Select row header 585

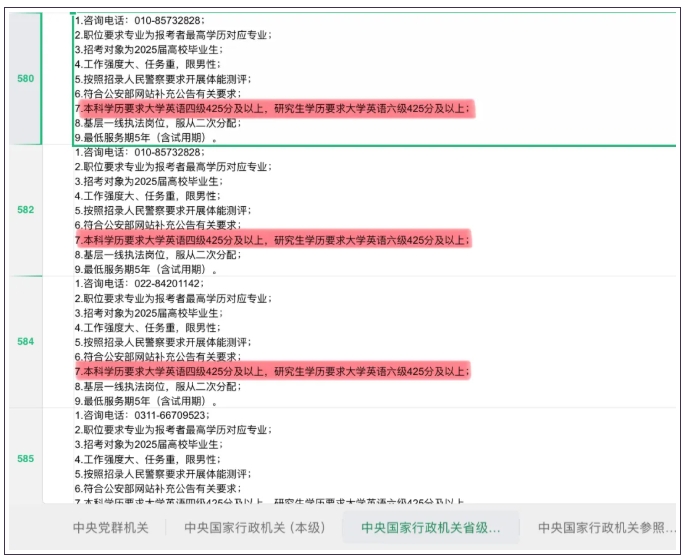pyautogui.click(x=25, y=458)
